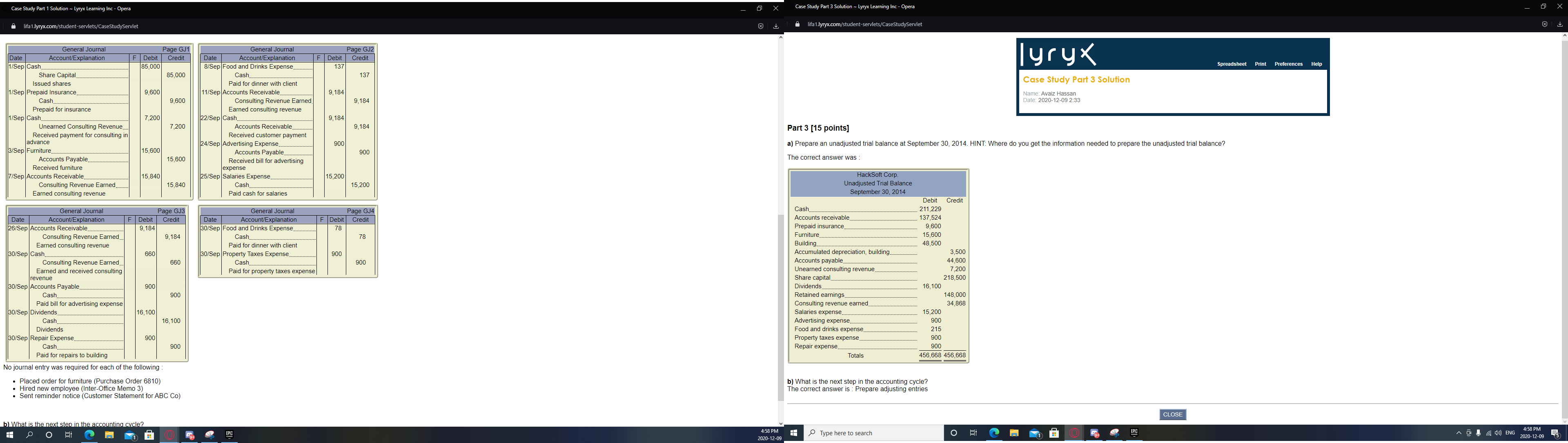Click the Lyryx logo in the header
1568x443 pixels.
coord(1058,55)
